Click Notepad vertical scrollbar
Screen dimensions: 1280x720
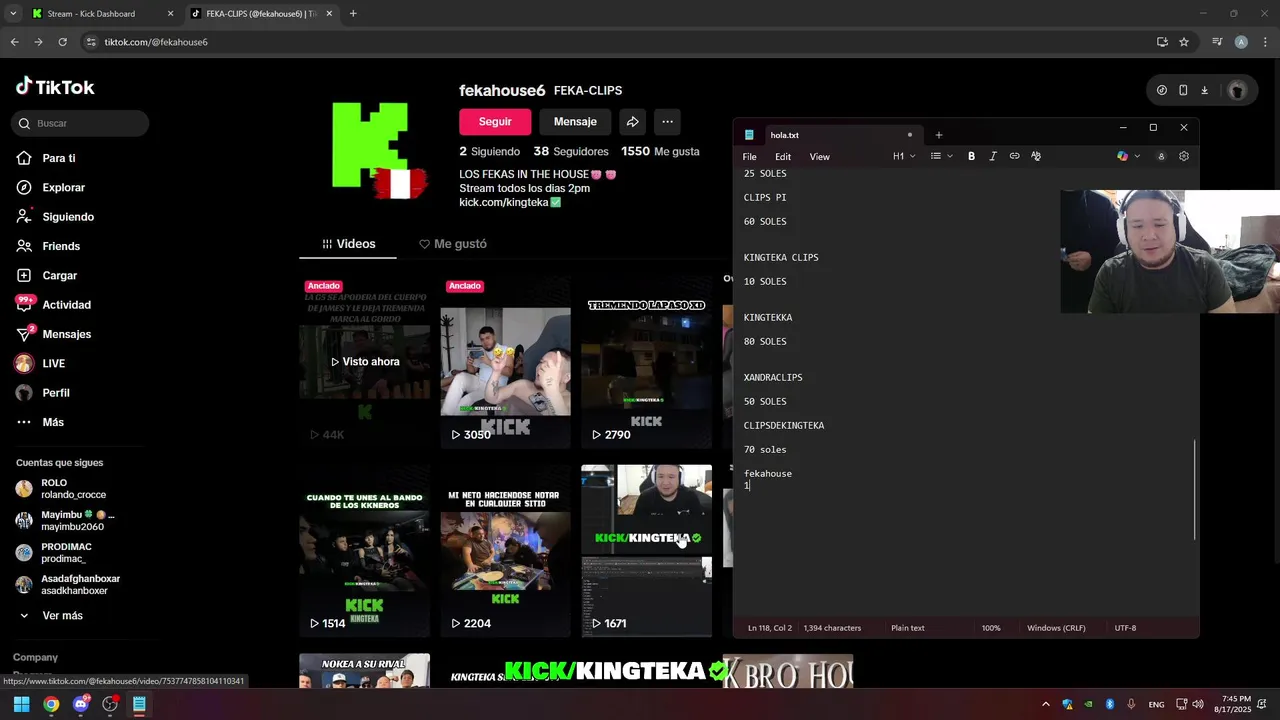1195,490
